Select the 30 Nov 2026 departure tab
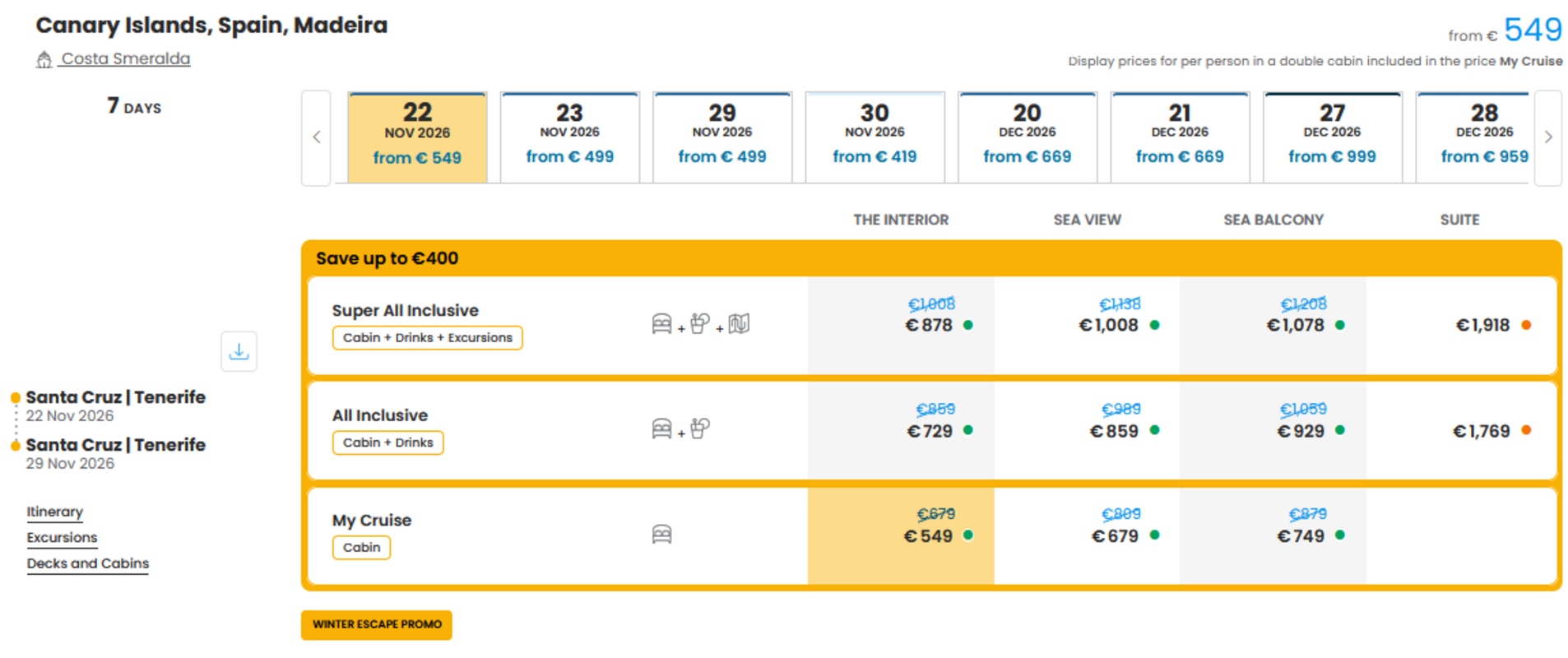Screen dimensions: 1568x658 point(874,137)
